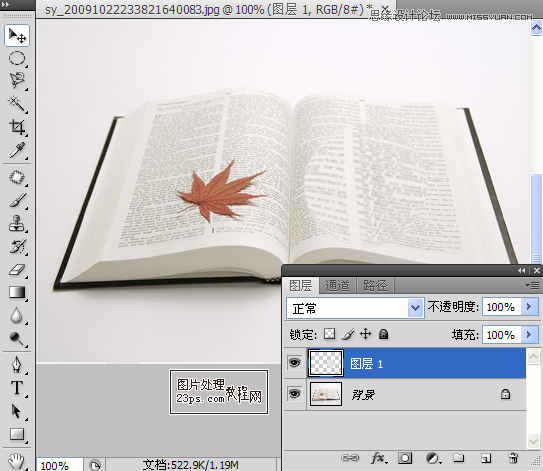The image size is (543, 471).
Task: Create new fill or adjustment layer
Action: click(x=433, y=458)
